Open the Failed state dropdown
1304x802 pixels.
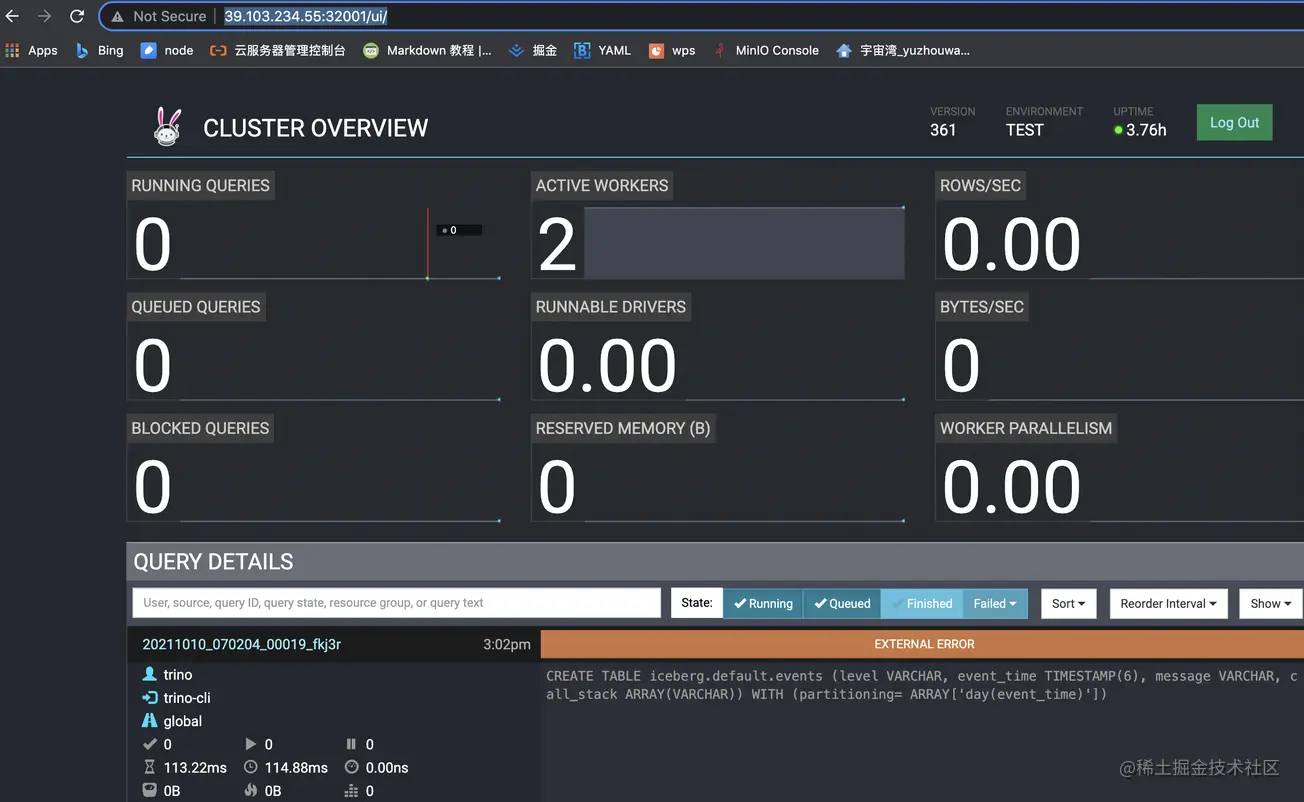[995, 603]
